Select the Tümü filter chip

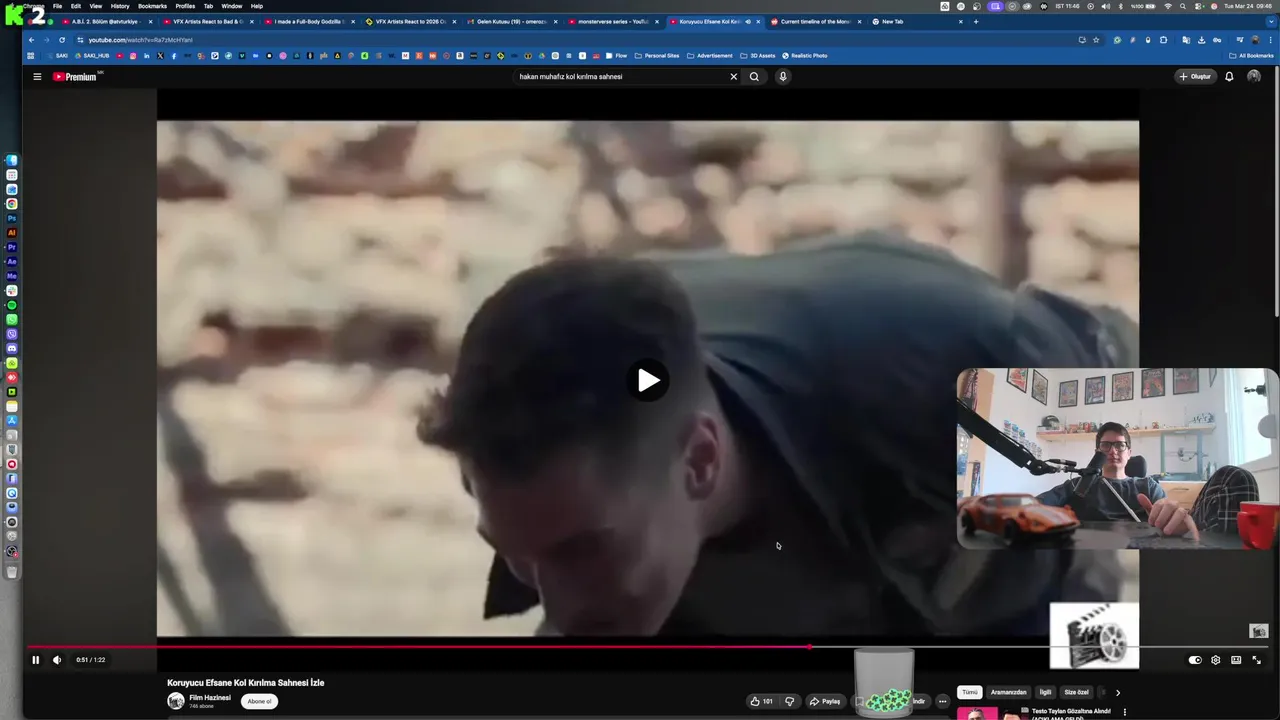[x=969, y=692]
